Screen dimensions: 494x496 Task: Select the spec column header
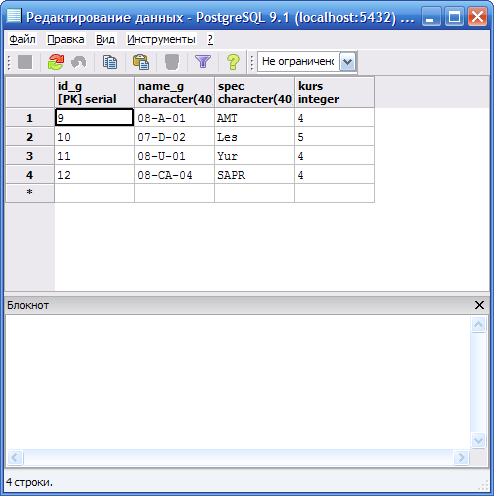click(x=255, y=92)
